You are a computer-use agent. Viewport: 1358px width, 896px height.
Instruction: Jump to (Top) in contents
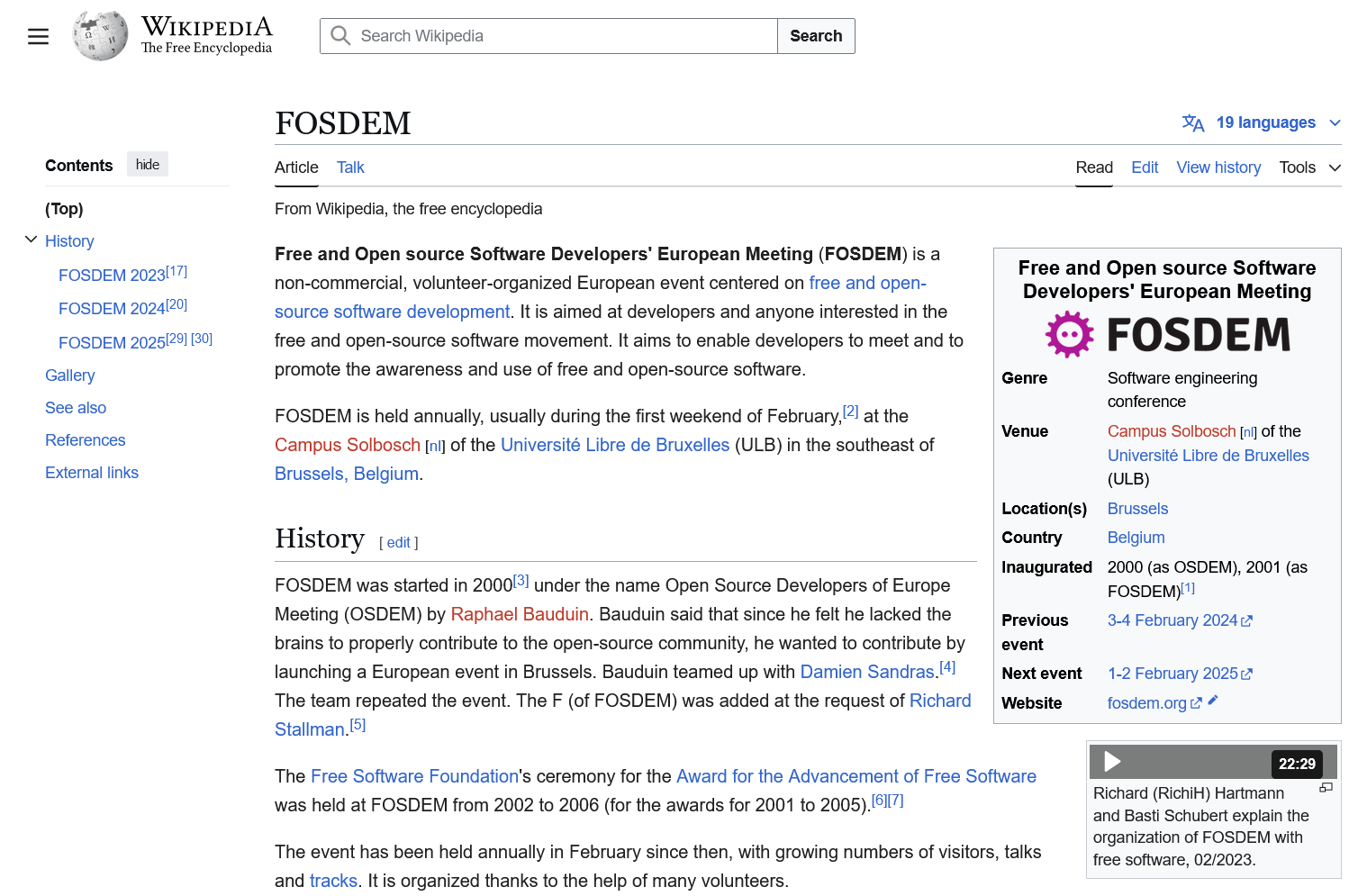point(64,209)
